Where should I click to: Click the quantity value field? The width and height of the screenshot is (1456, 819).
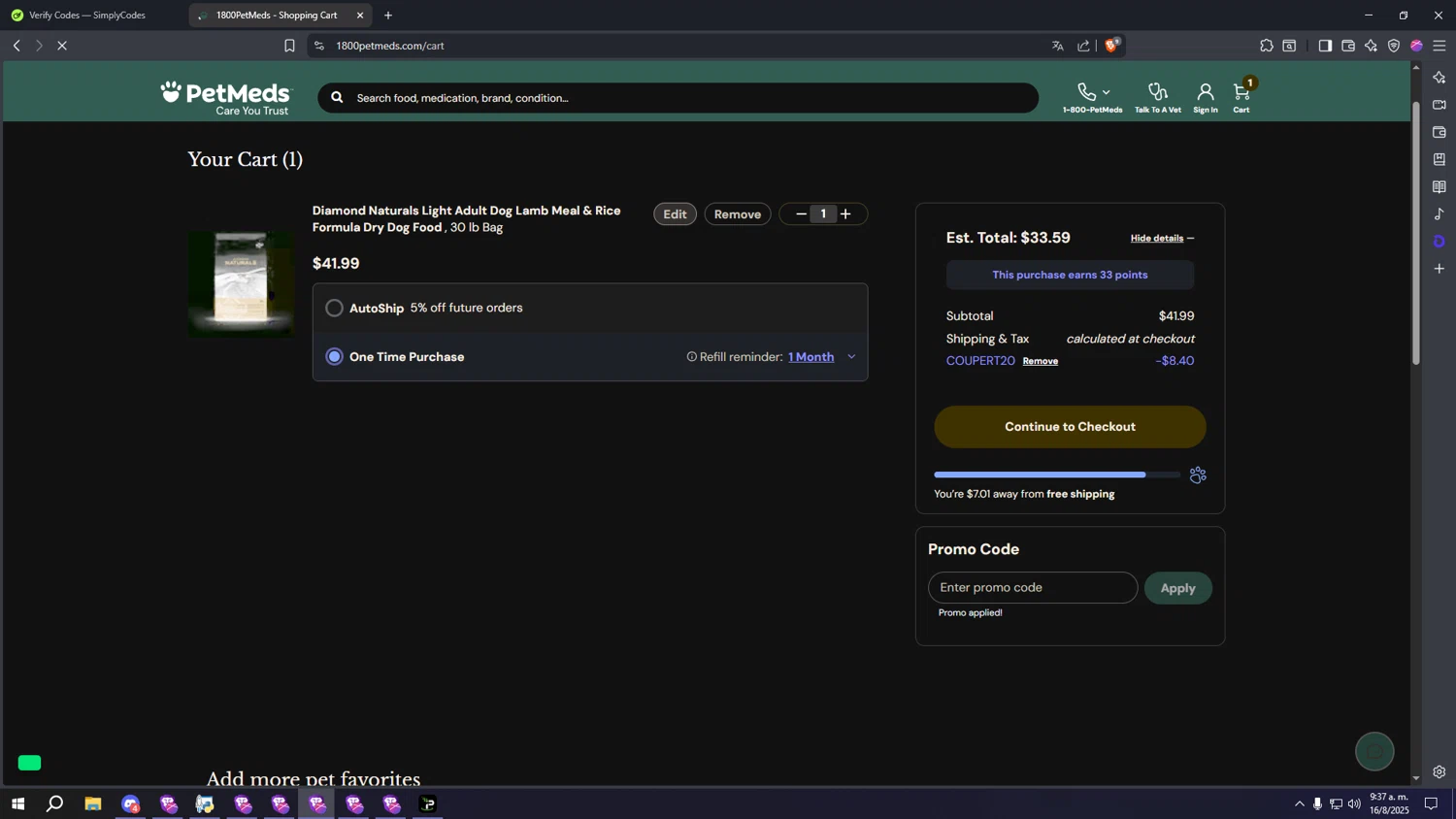(x=823, y=214)
